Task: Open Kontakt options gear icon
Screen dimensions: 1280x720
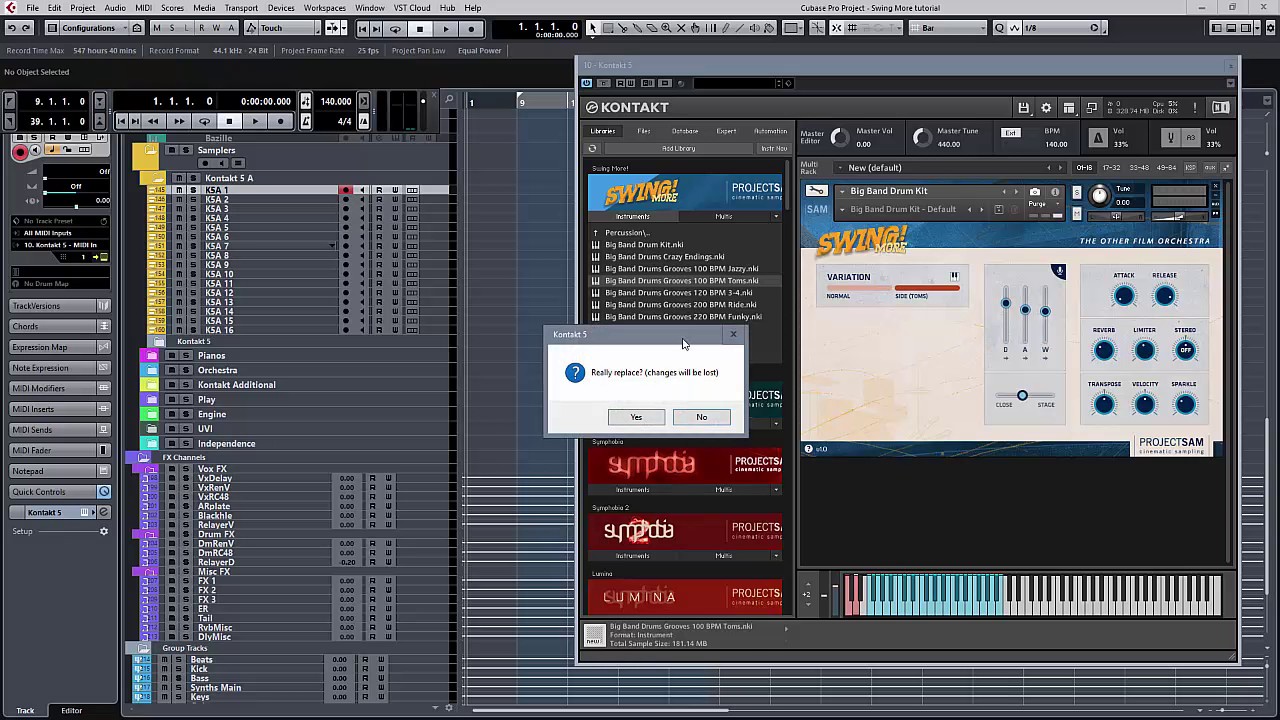Action: click(1046, 108)
